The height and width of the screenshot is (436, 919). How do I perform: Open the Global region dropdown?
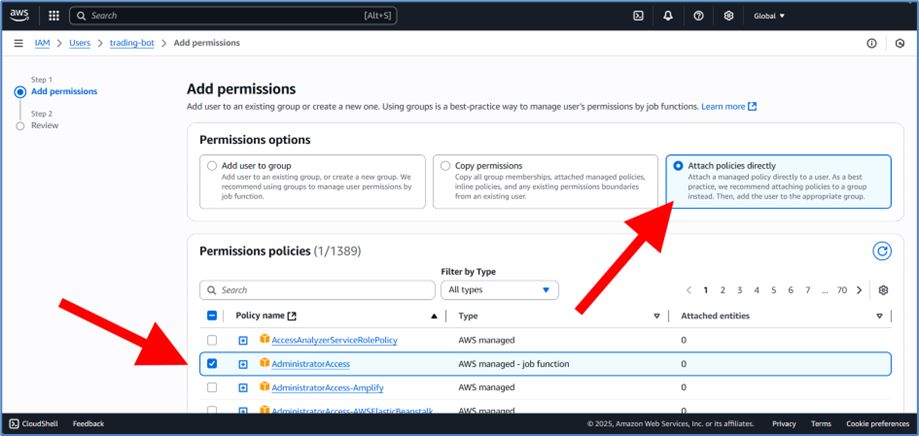click(x=769, y=16)
